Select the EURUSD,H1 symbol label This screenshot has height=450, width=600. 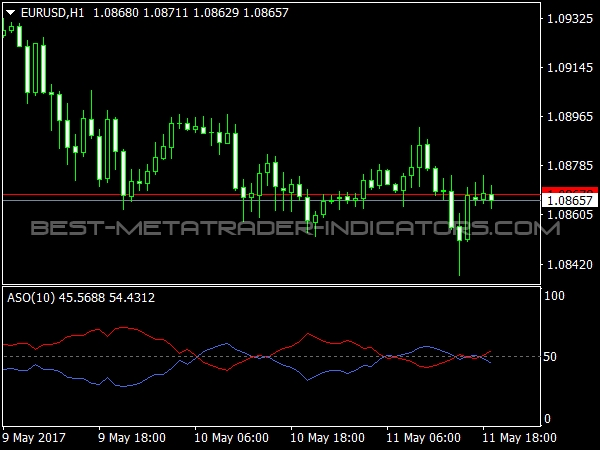coord(52,13)
